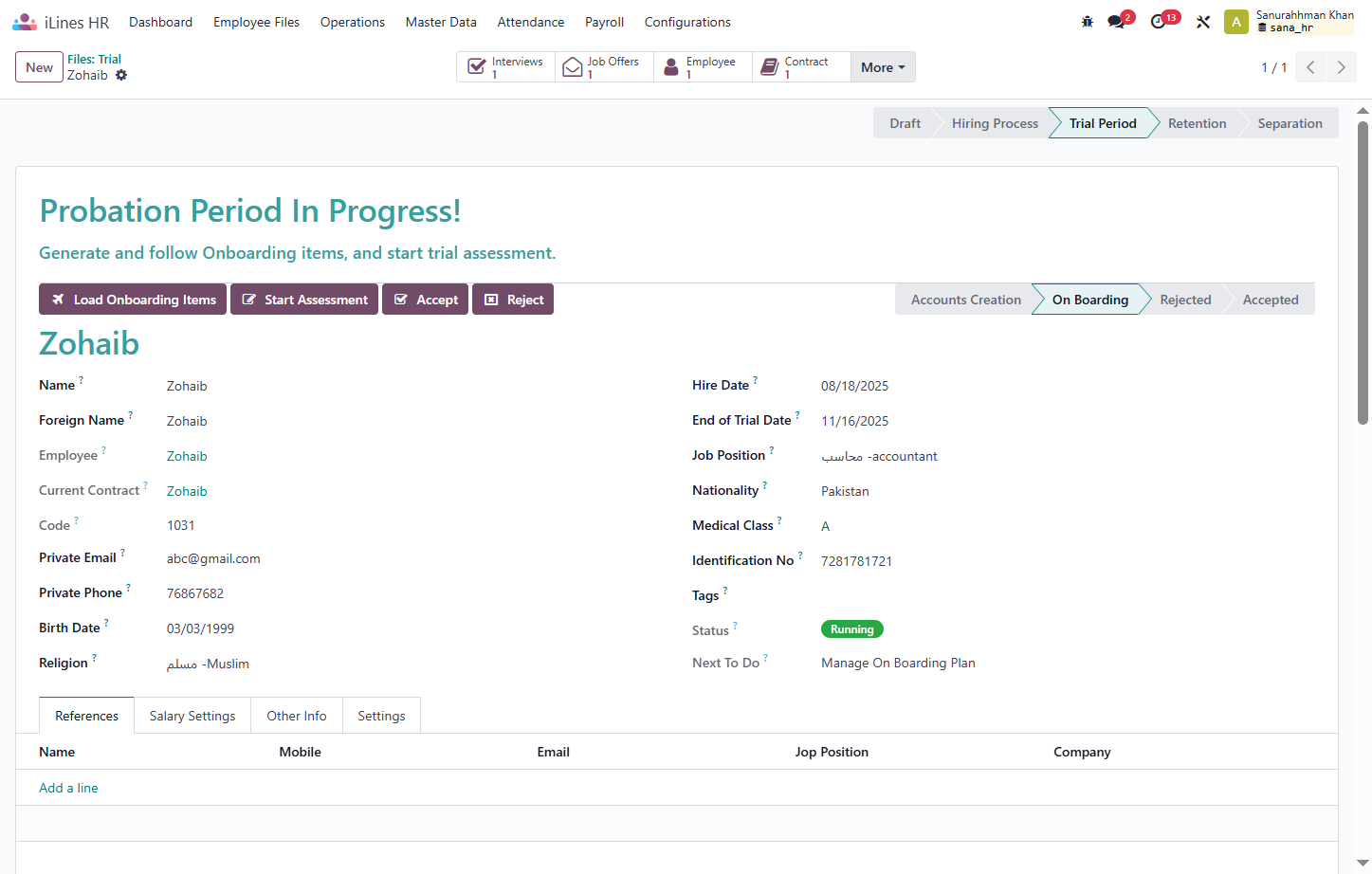Open the activities clock icon
Screen dimensions: 1372x874
(1159, 22)
